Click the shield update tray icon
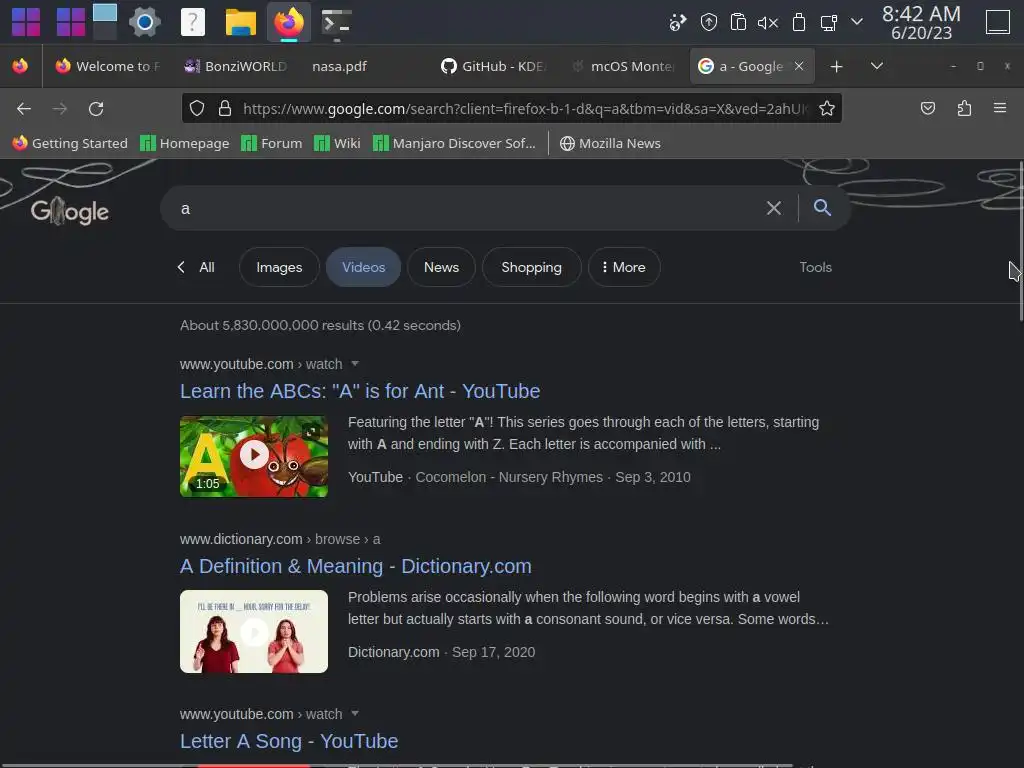 point(709,23)
